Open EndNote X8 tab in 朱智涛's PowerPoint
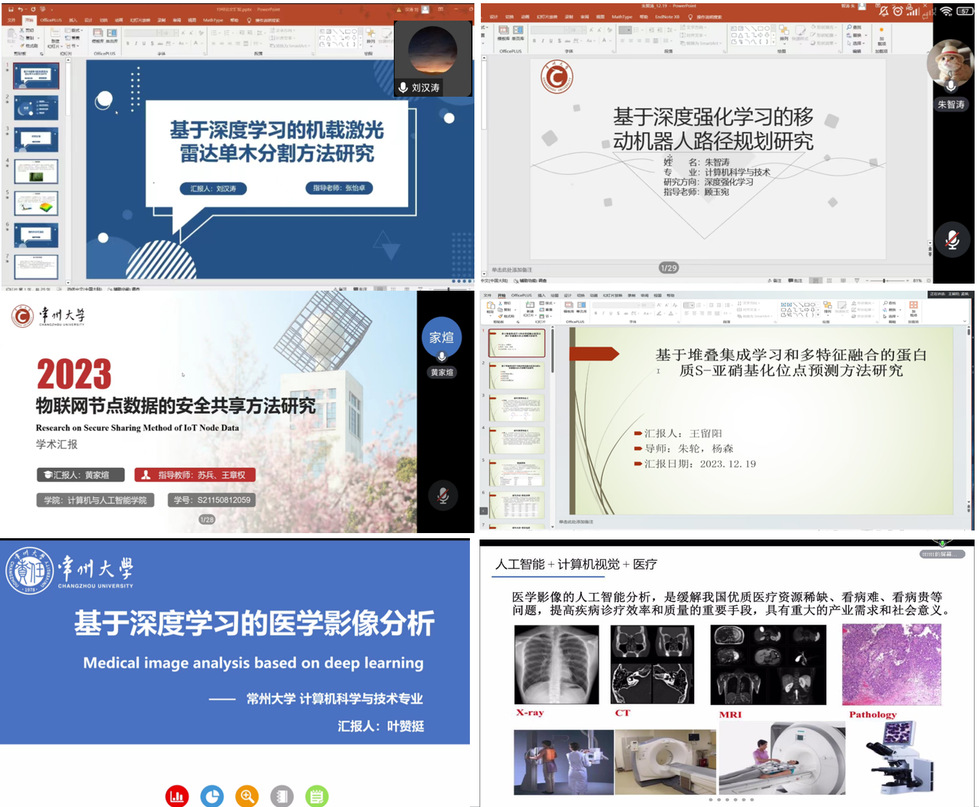979x807 pixels. [x=667, y=17]
